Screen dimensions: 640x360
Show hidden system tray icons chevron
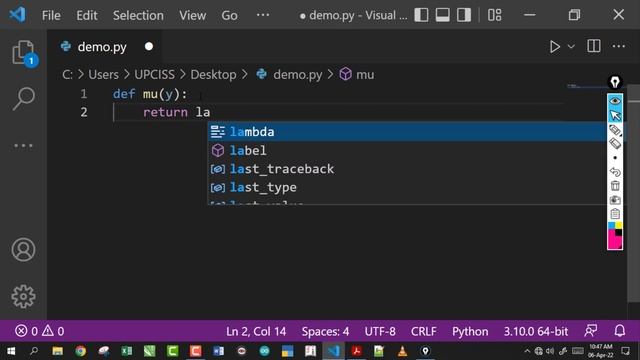pos(527,351)
